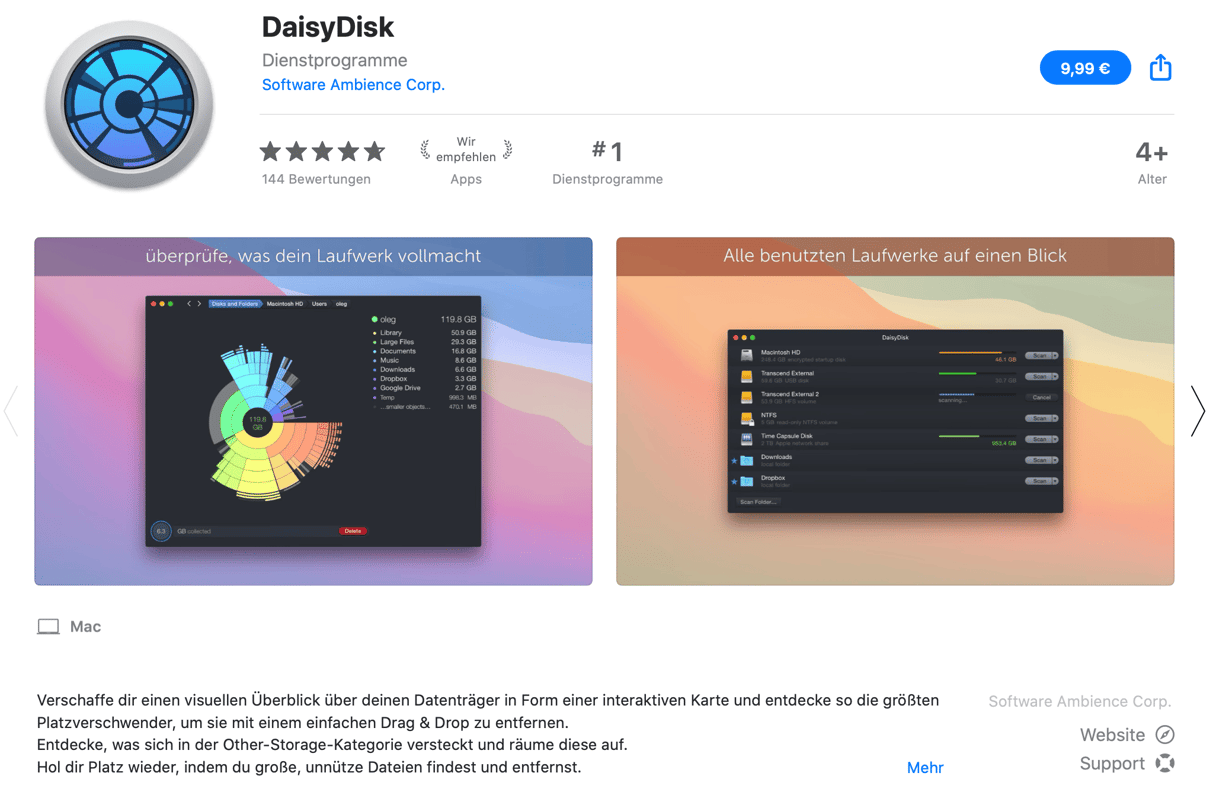Show the next screenshot with the right chevron
Image resolution: width=1216 pixels, height=808 pixels.
pyautogui.click(x=1197, y=410)
